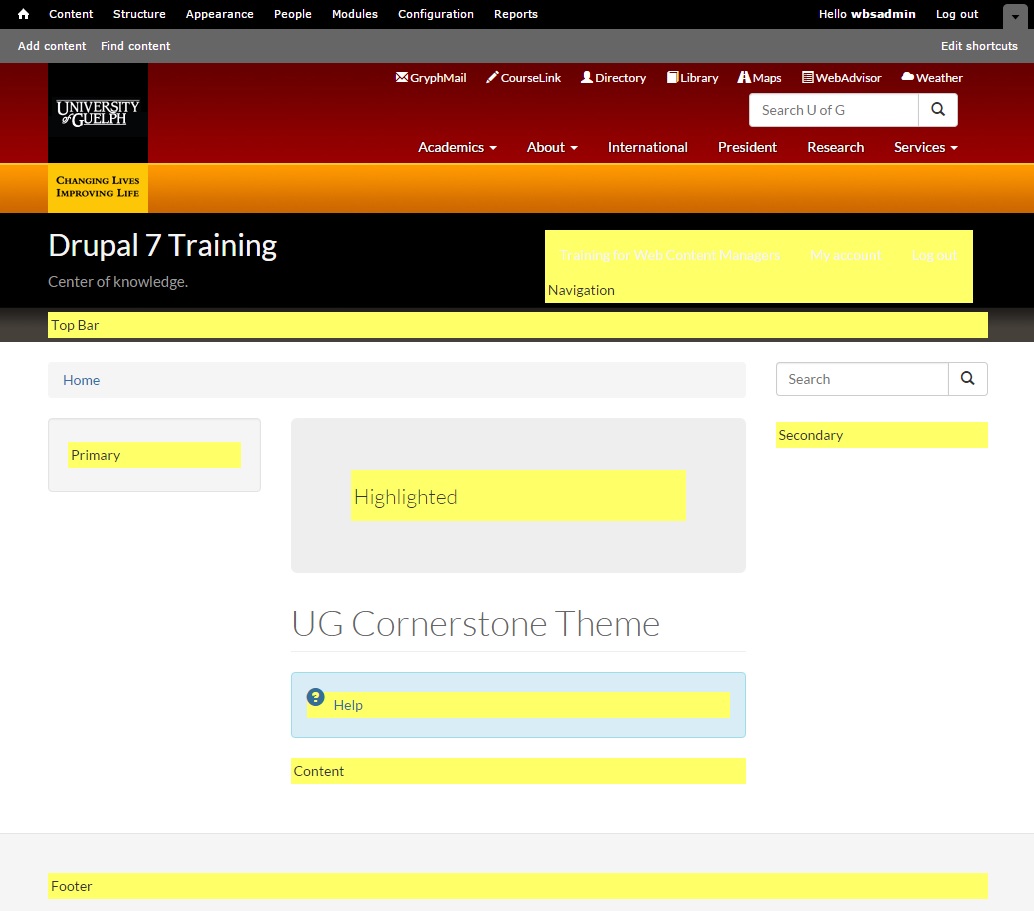
Task: Click the Search U of G field
Action: pyautogui.click(x=833, y=110)
